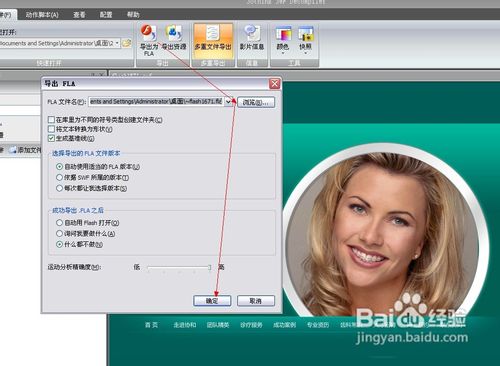
Task: Expand the 颜色 tool dropdown arrow
Action: [x=283, y=53]
